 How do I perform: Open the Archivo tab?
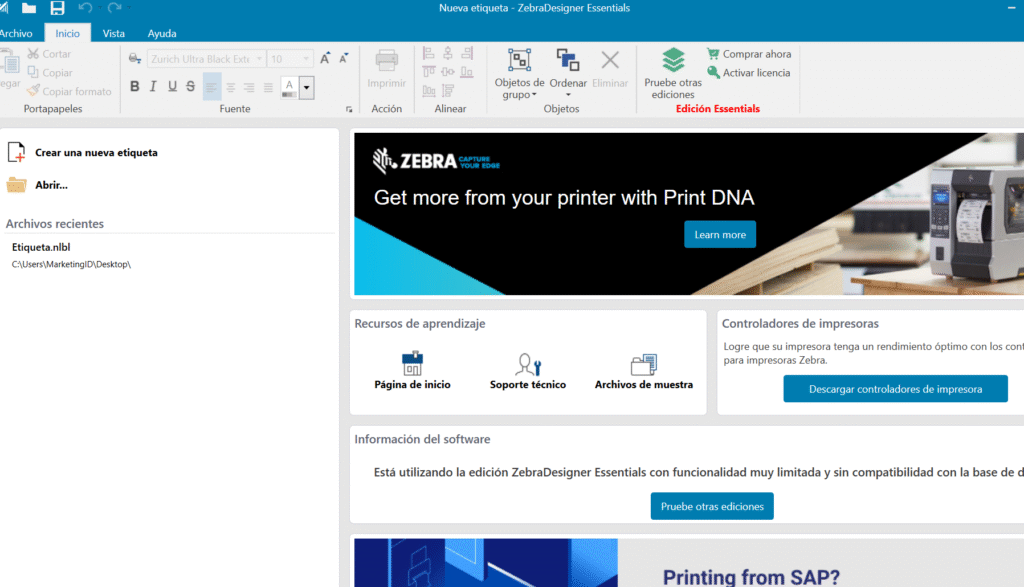(x=16, y=33)
